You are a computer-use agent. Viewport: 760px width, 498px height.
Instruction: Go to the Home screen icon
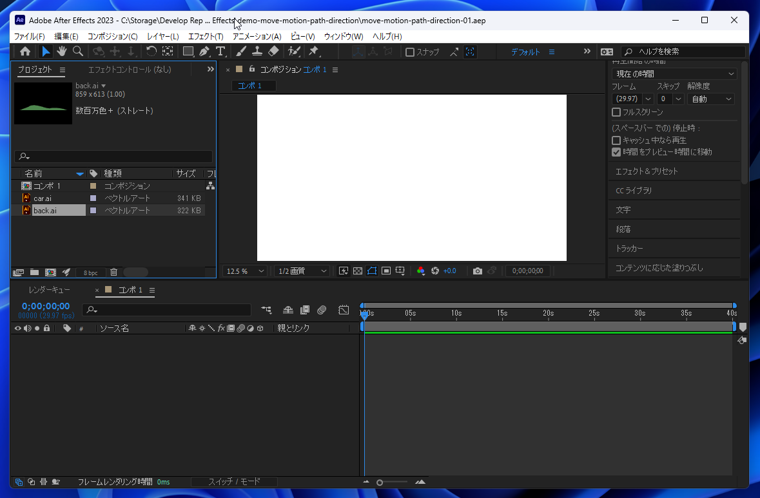(x=25, y=51)
